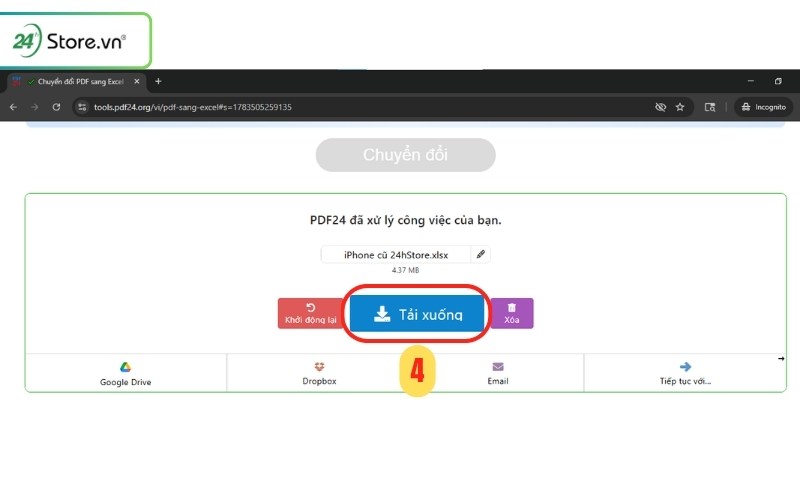Share the file via Email
The width and height of the screenshot is (800, 500).
pyautogui.click(x=497, y=373)
